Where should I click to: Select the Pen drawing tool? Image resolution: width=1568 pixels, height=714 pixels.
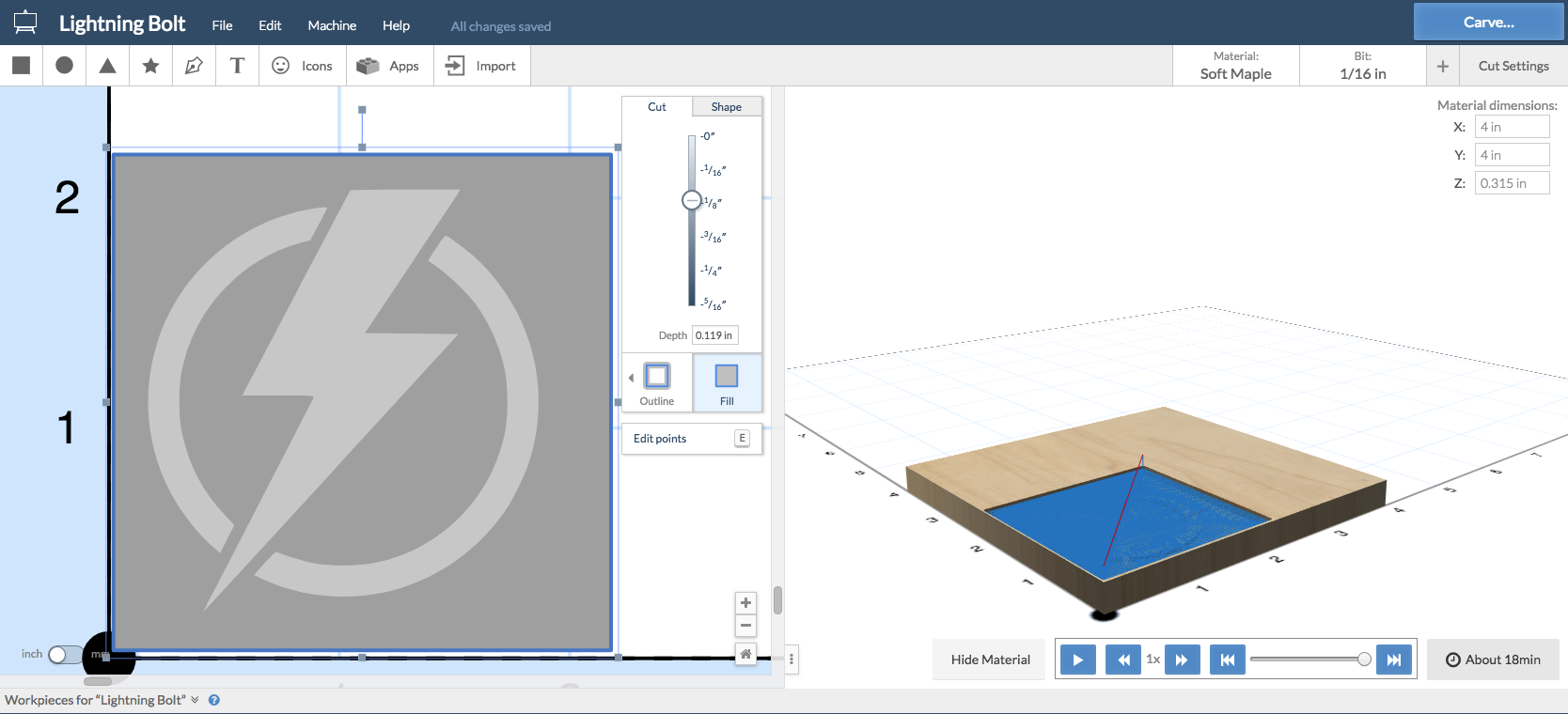(194, 65)
